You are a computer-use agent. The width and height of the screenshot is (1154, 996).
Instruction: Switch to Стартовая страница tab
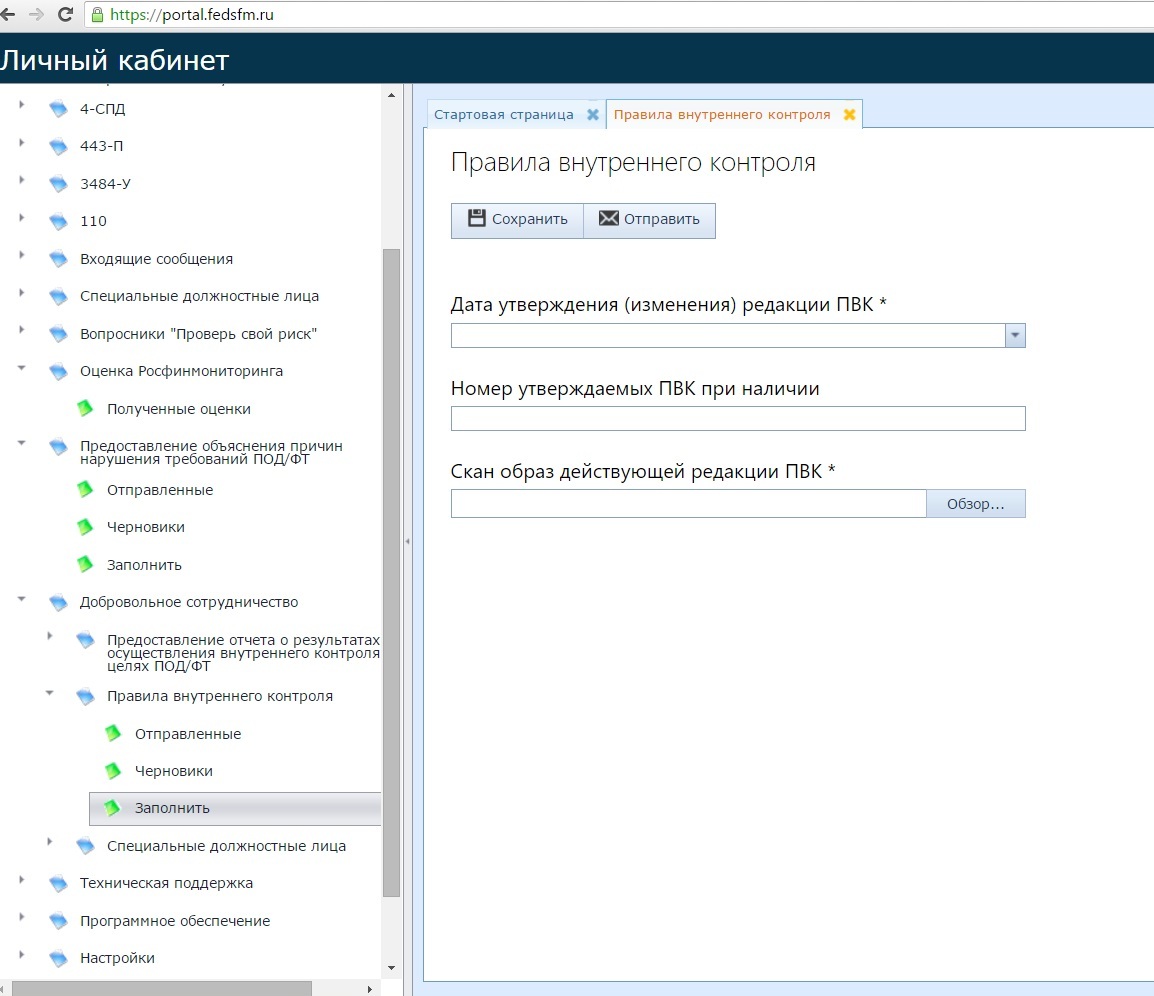click(503, 115)
